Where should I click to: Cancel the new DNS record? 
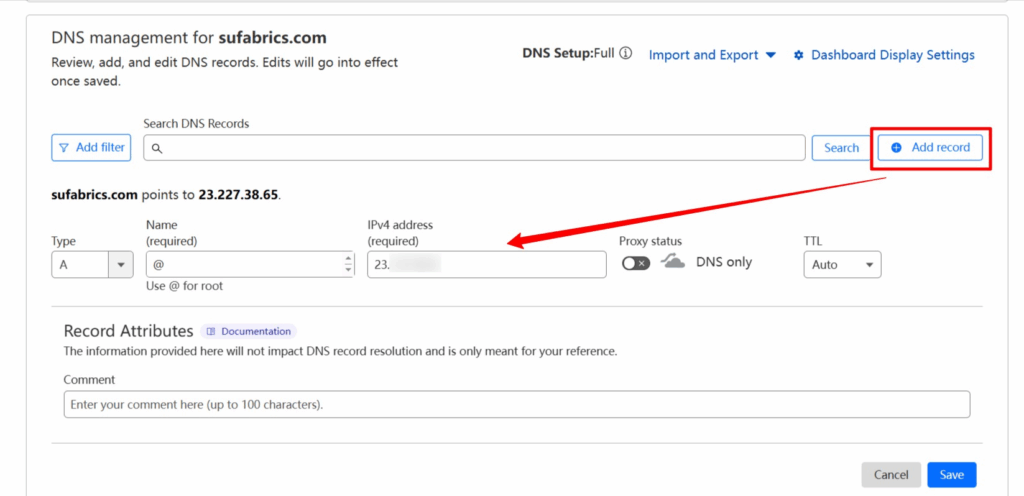tap(890, 475)
